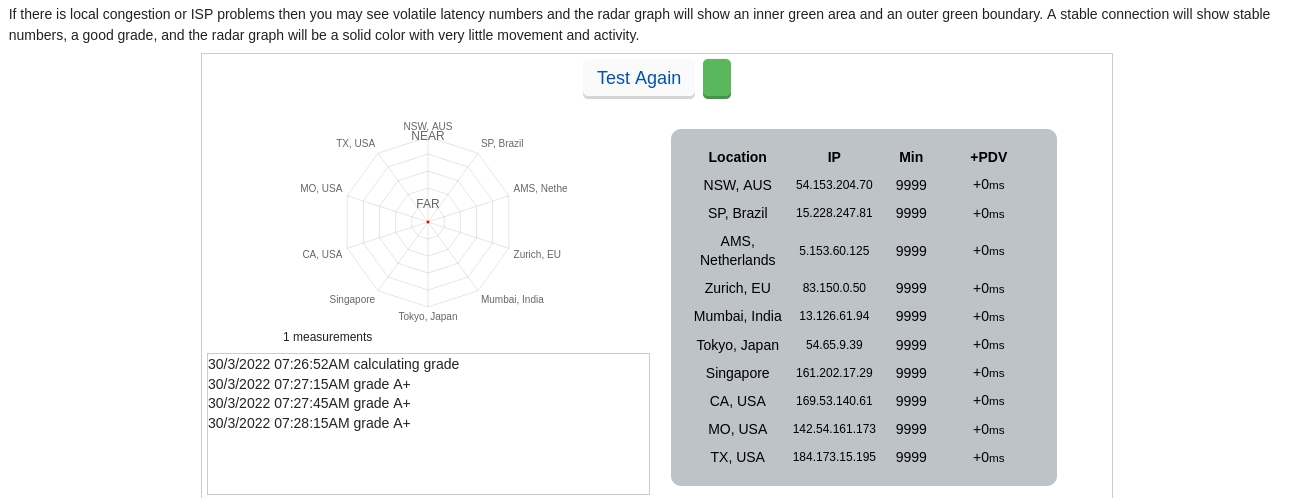1295x498 pixels.
Task: Click the red center dot on radar graph
Action: [428, 222]
